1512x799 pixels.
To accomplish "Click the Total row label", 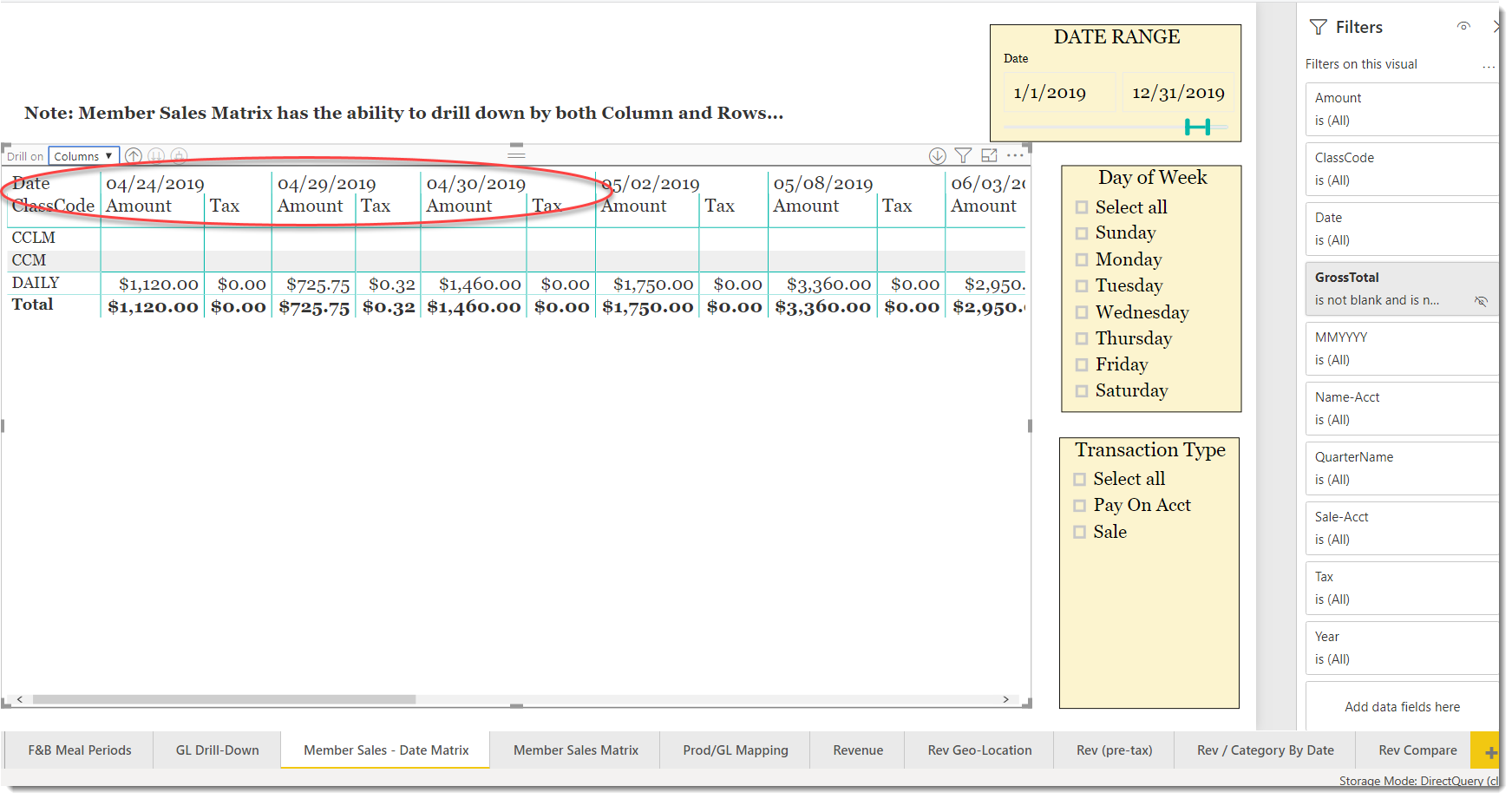I will [32, 305].
